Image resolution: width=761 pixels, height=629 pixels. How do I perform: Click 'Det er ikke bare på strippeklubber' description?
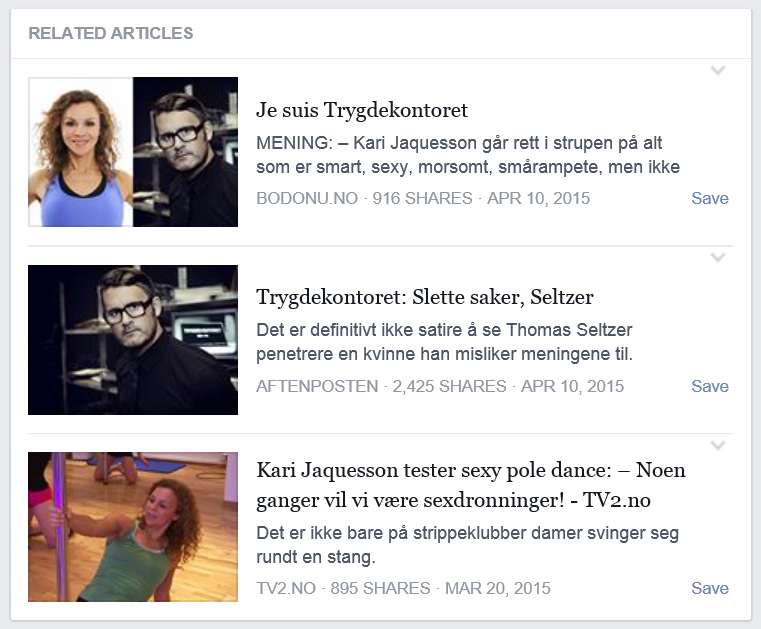[x=467, y=545]
